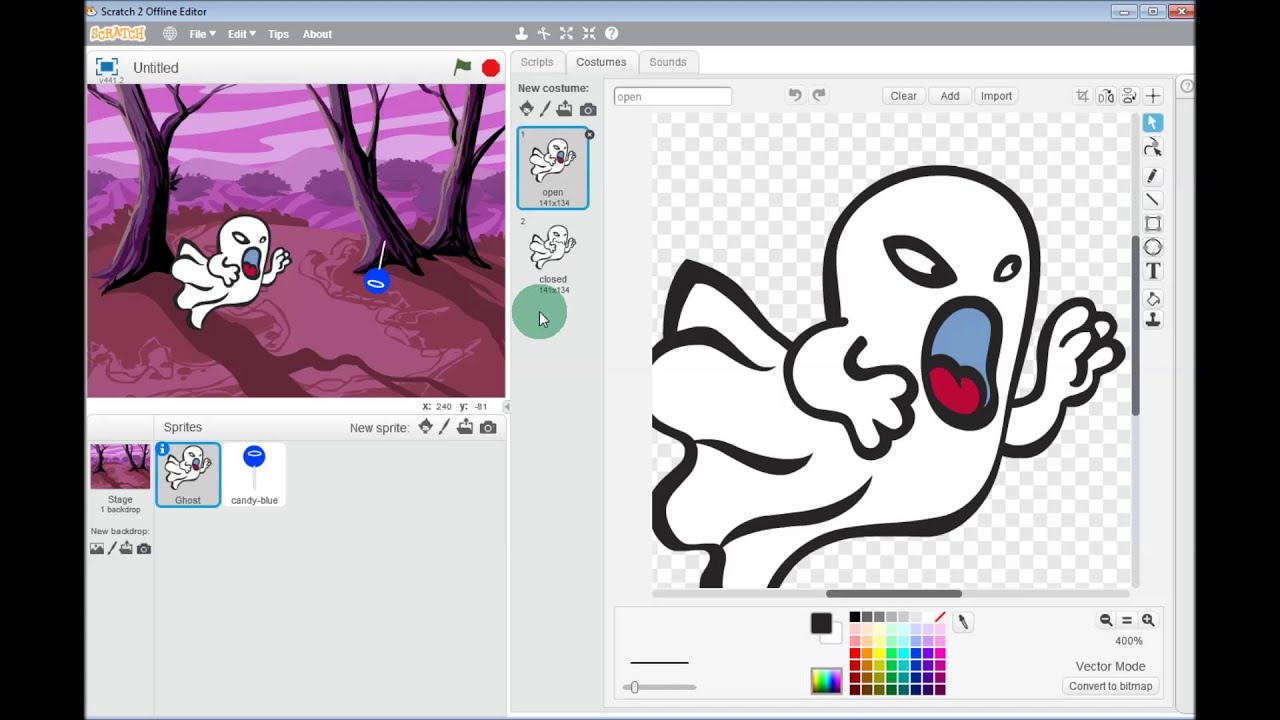Screen dimensions: 1280x720
Task: Choose new costume from library icon
Action: coord(526,109)
